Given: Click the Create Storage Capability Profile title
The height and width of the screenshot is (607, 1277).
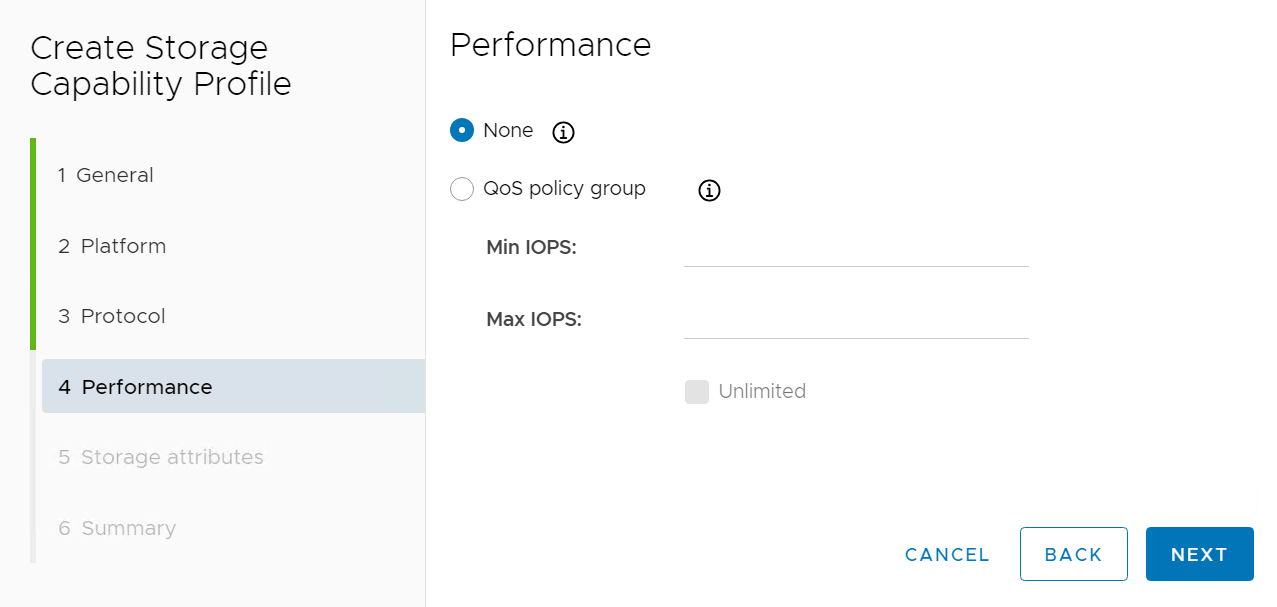Looking at the screenshot, I should pos(161,66).
